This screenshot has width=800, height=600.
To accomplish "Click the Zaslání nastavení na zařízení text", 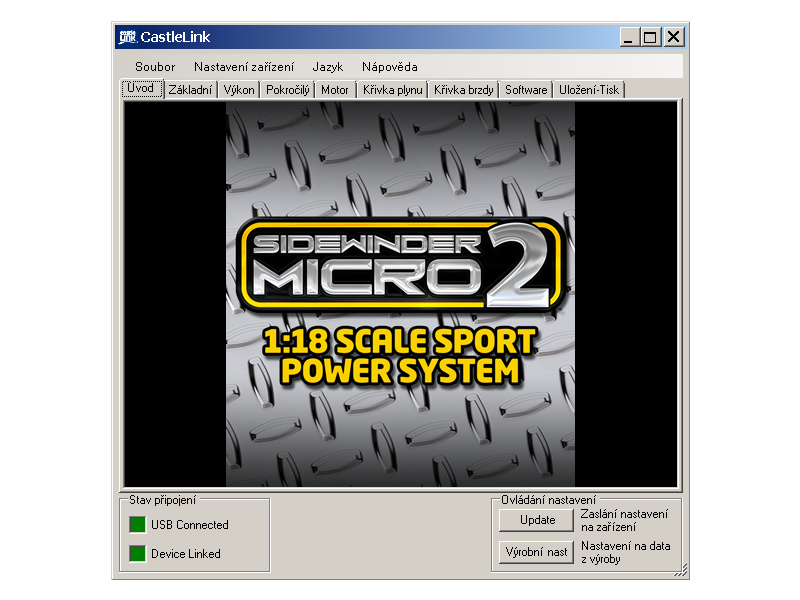I will click(x=624, y=520).
